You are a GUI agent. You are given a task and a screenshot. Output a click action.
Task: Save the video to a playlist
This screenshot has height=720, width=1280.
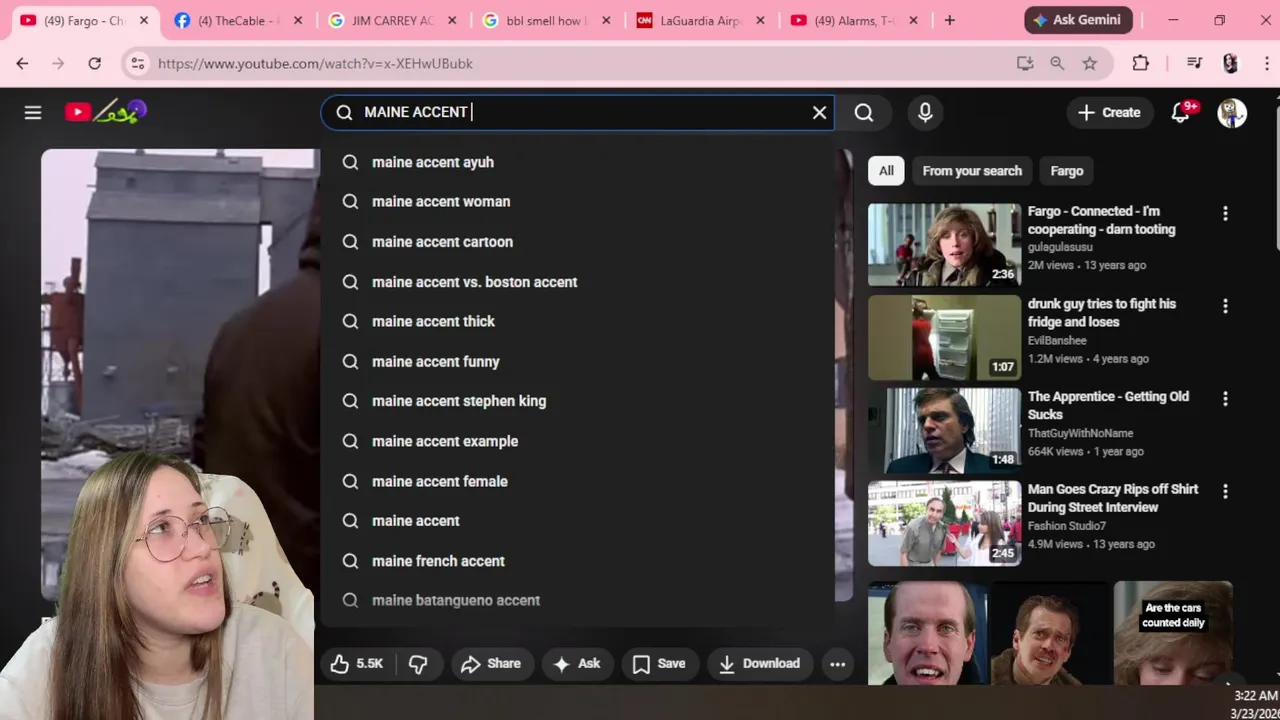click(x=659, y=664)
